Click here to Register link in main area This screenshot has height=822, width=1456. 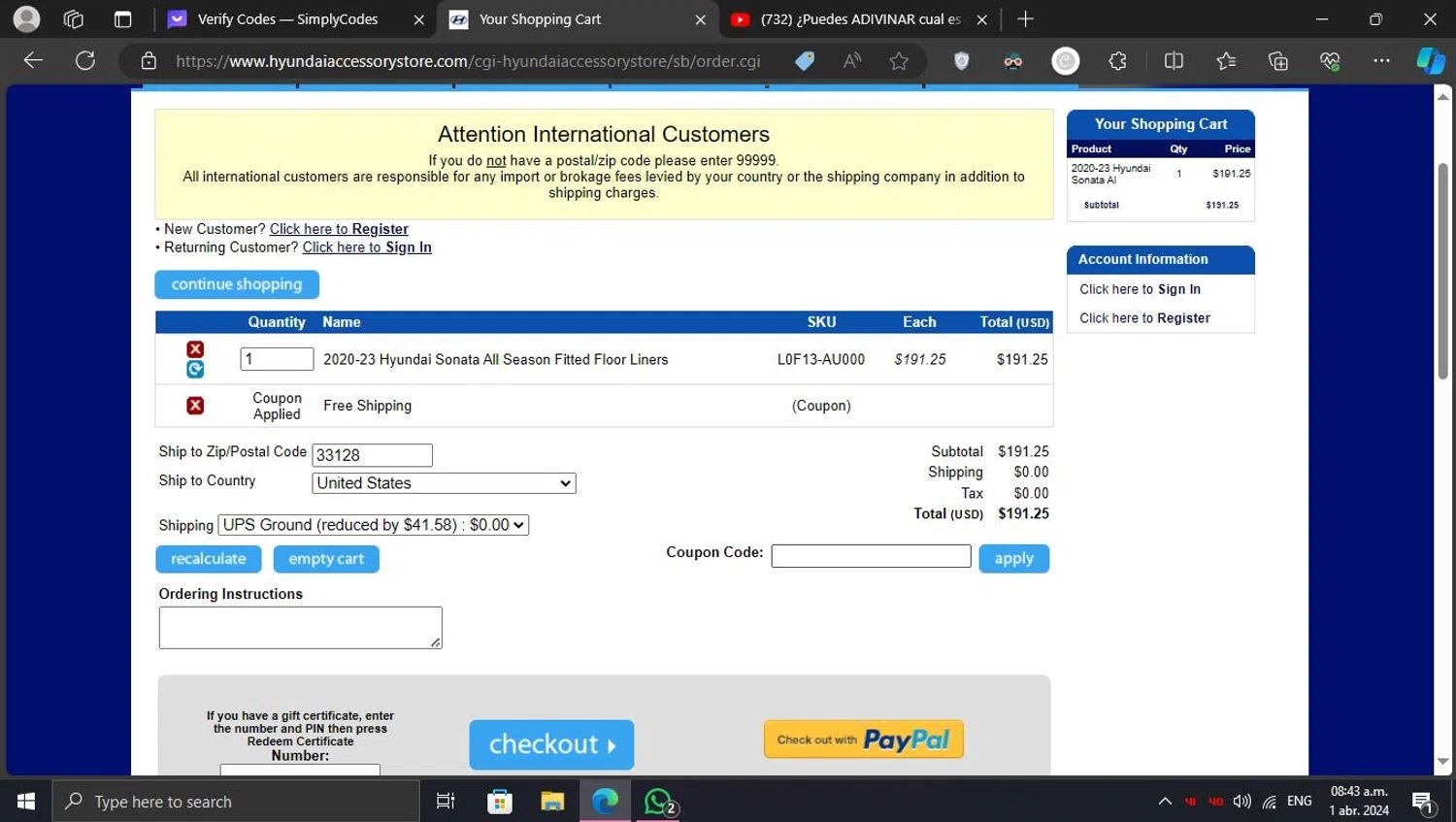click(339, 229)
